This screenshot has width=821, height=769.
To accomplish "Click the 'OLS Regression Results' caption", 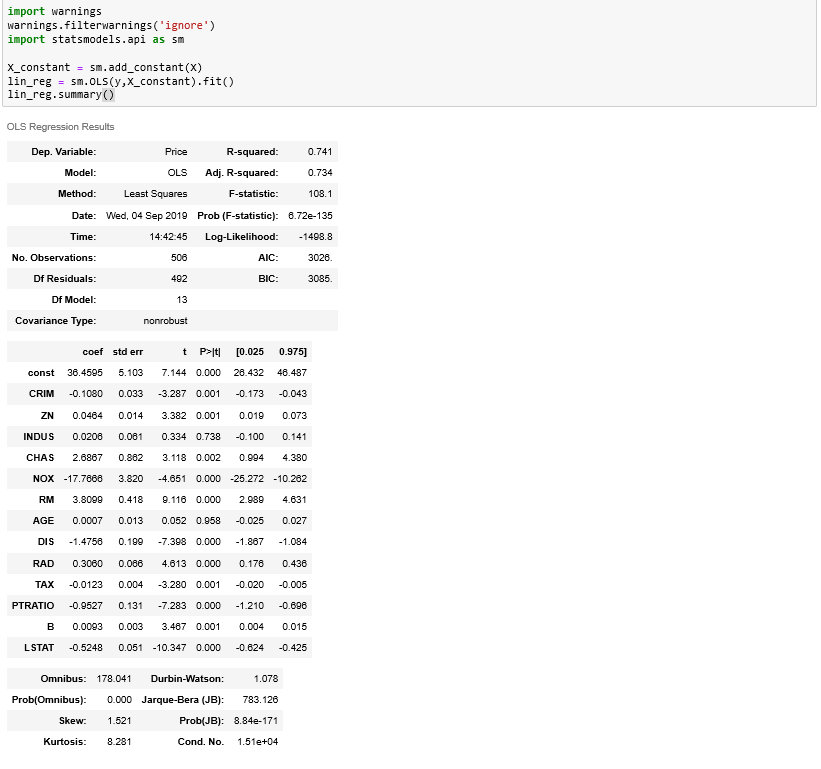I will (x=60, y=127).
